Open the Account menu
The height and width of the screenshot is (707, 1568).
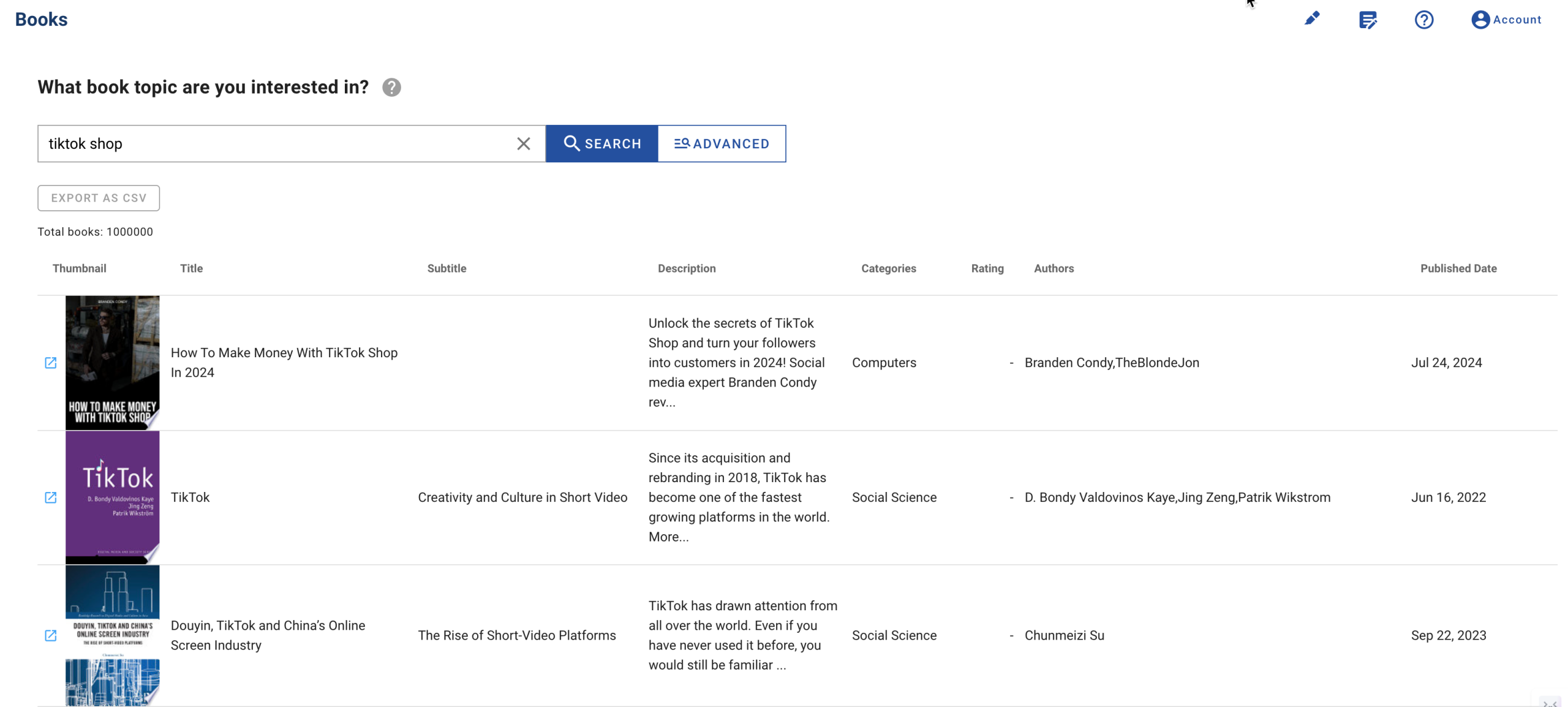(x=1506, y=20)
